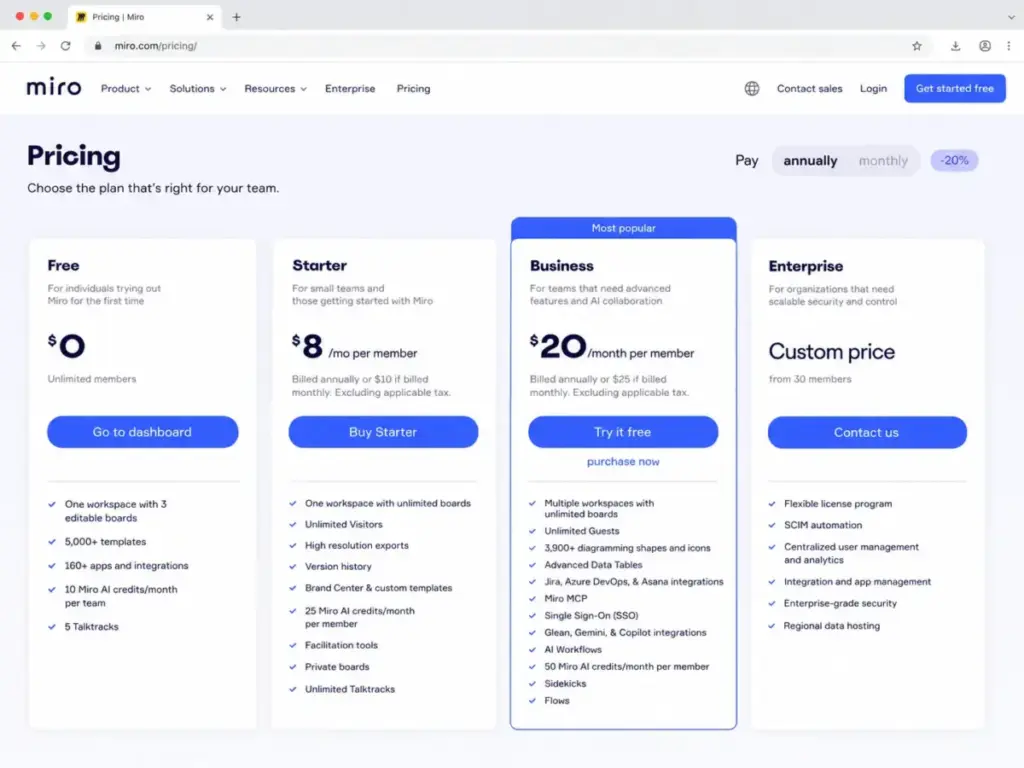Click "Flexible license program" text
The image size is (1024, 768).
[x=838, y=504]
